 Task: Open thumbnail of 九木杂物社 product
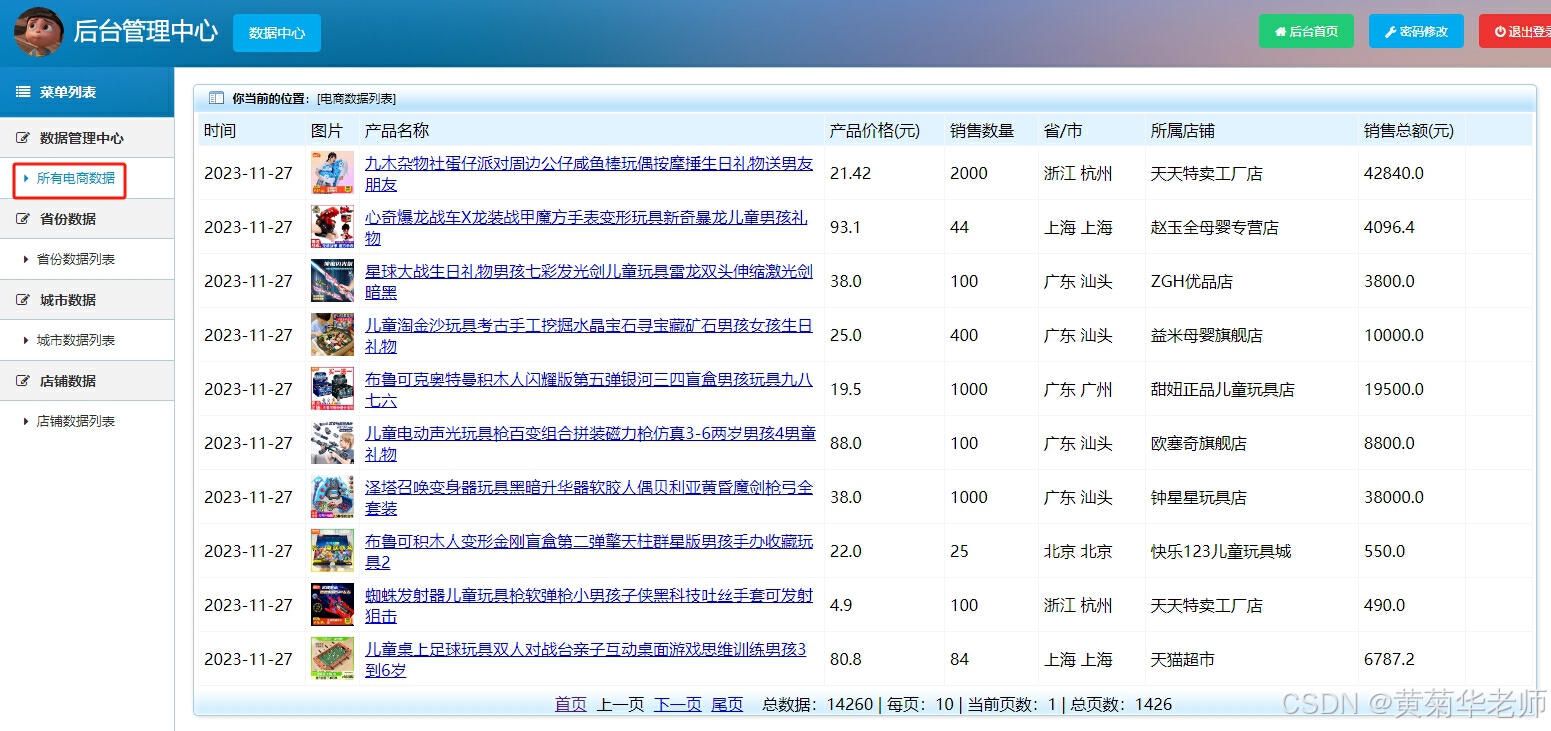click(x=332, y=173)
